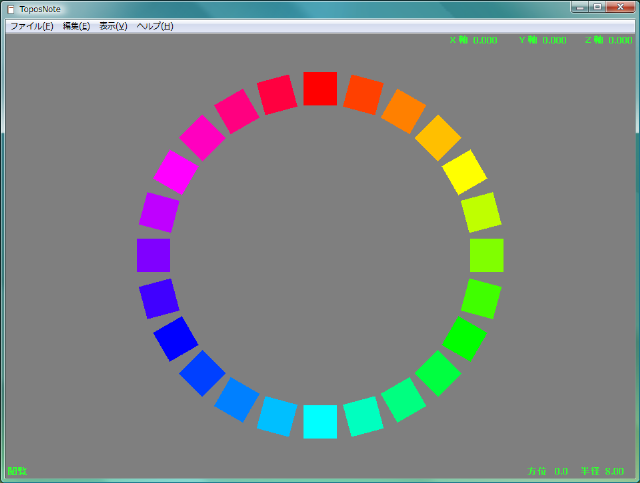Open the 表示(V) menu
Image resolution: width=640 pixels, height=483 pixels.
[x=113, y=26]
